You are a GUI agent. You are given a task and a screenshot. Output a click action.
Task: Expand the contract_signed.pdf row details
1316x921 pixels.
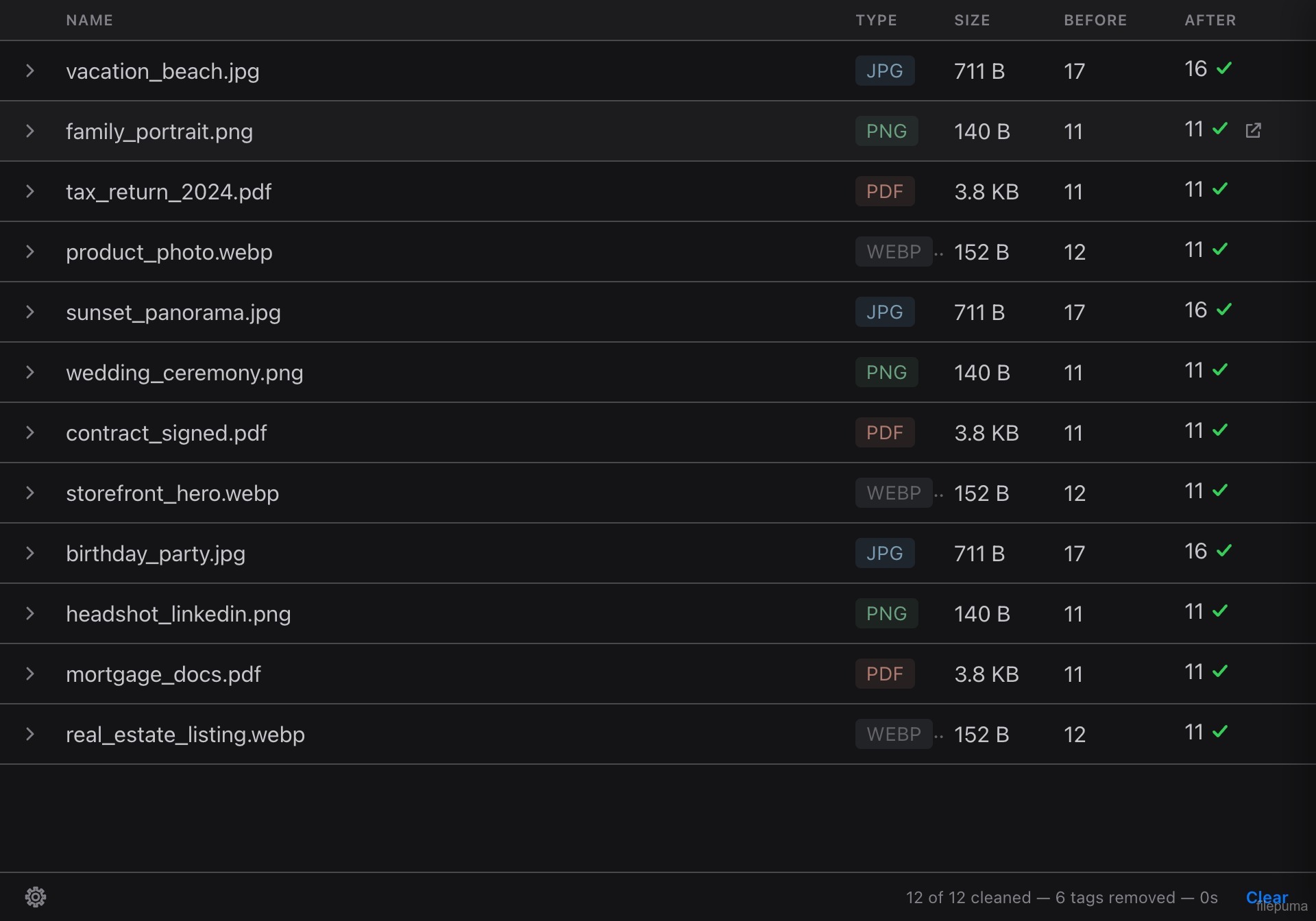29,432
